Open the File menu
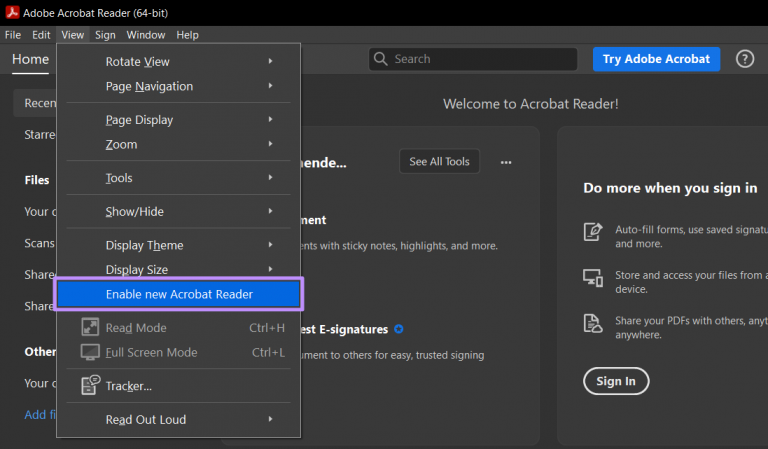 13,35
